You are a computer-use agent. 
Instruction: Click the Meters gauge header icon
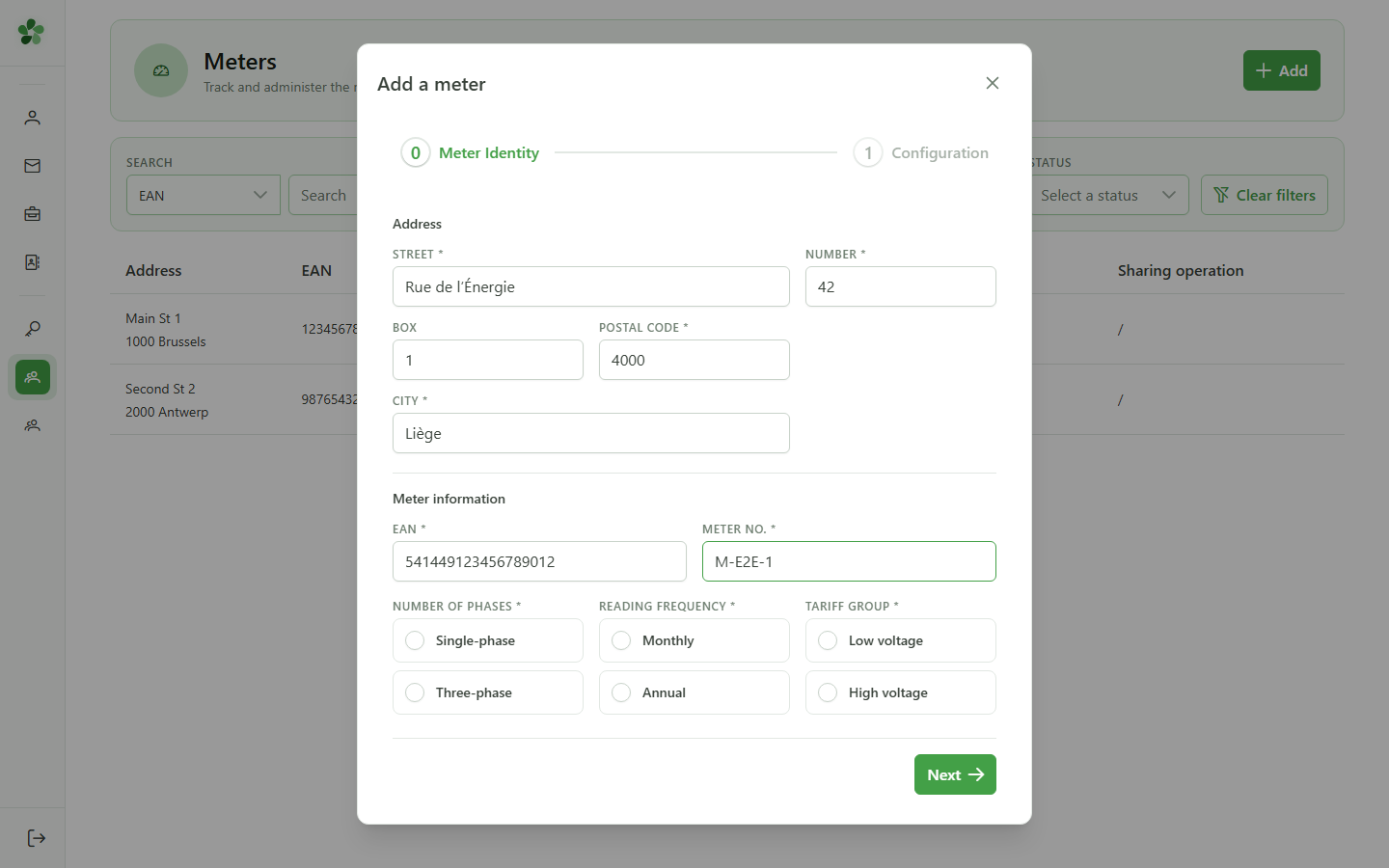point(161,70)
